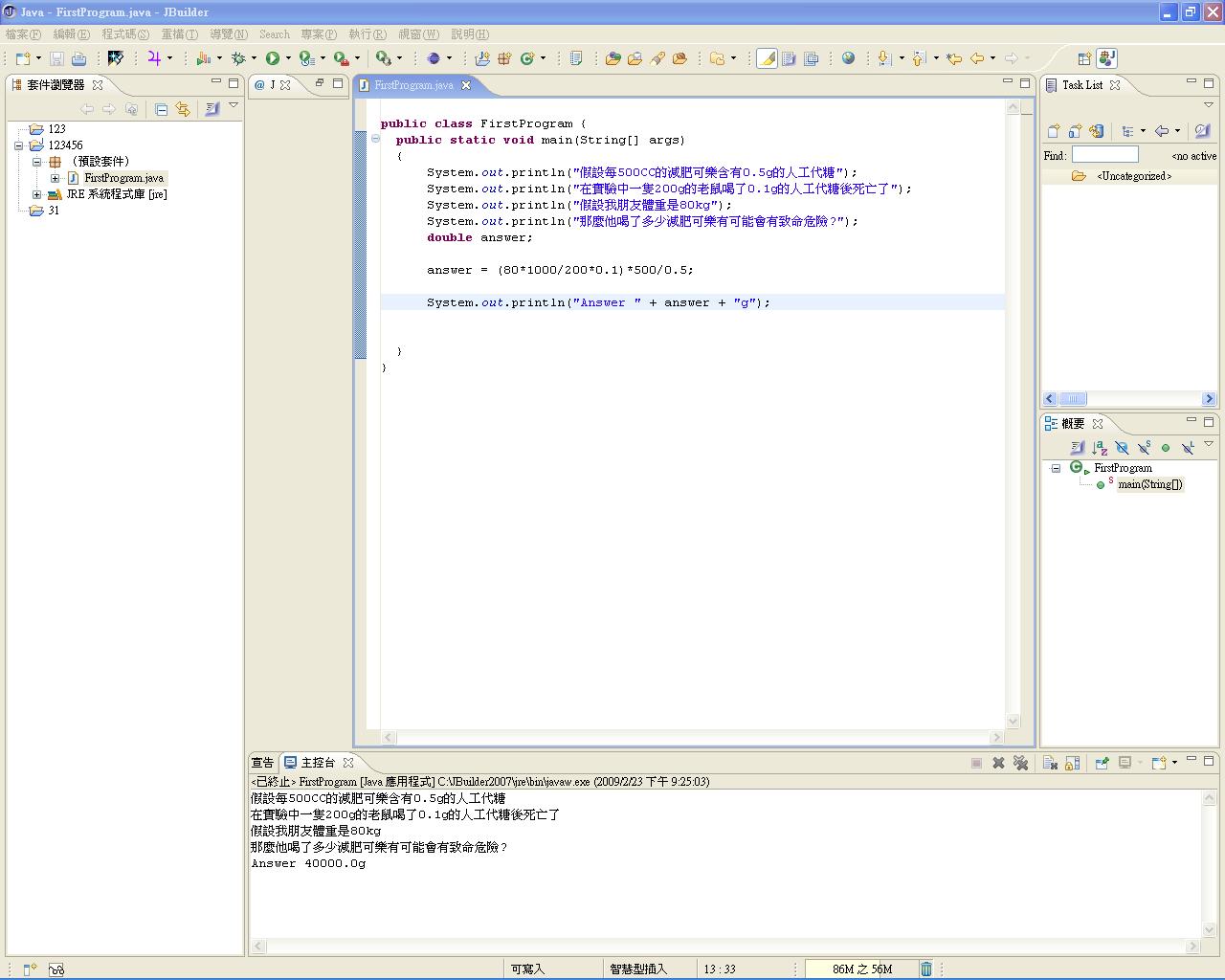
Task: Toggle link with editor in package explorer
Action: click(x=182, y=109)
